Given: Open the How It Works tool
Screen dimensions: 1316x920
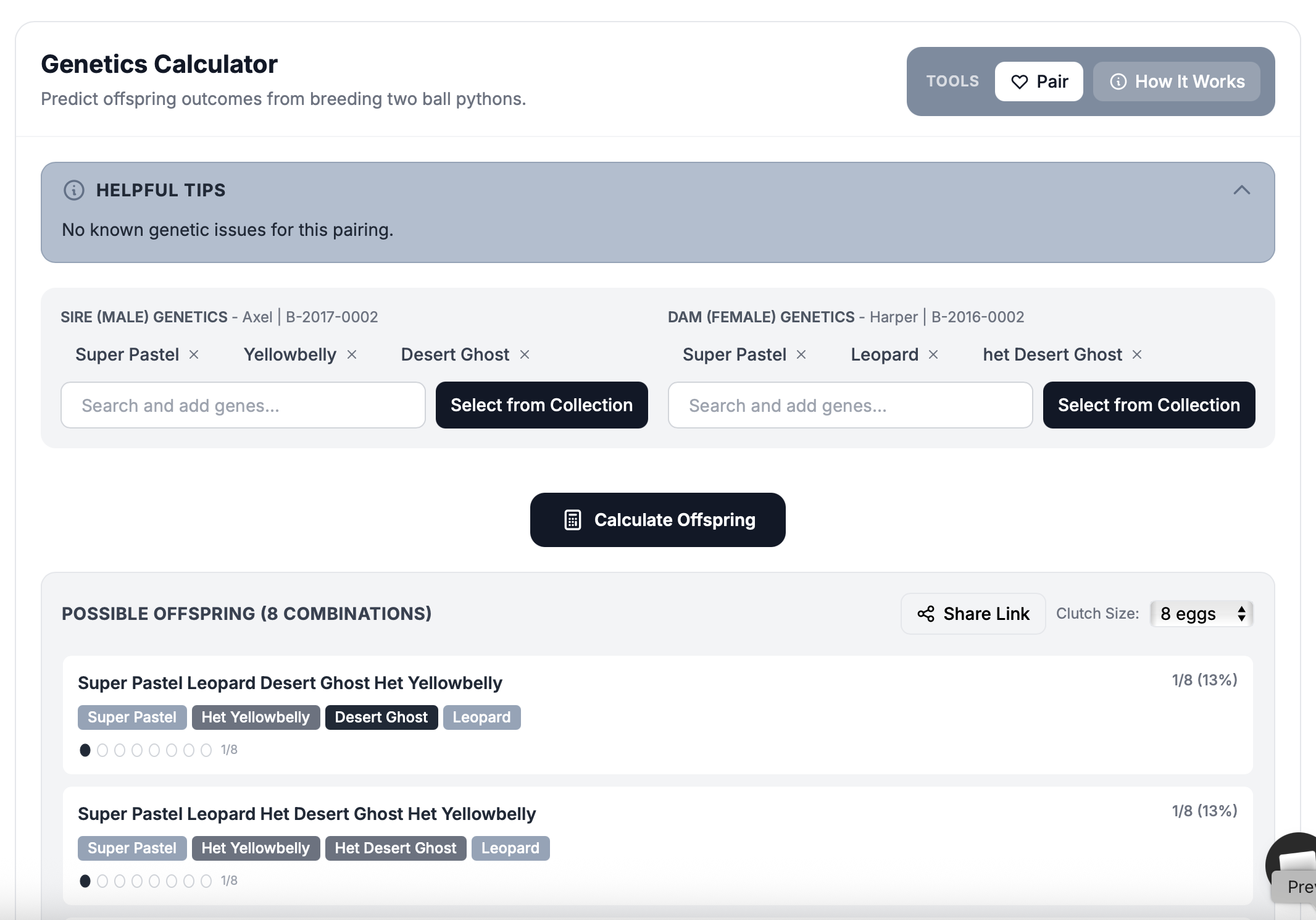Looking at the screenshot, I should coord(1176,82).
